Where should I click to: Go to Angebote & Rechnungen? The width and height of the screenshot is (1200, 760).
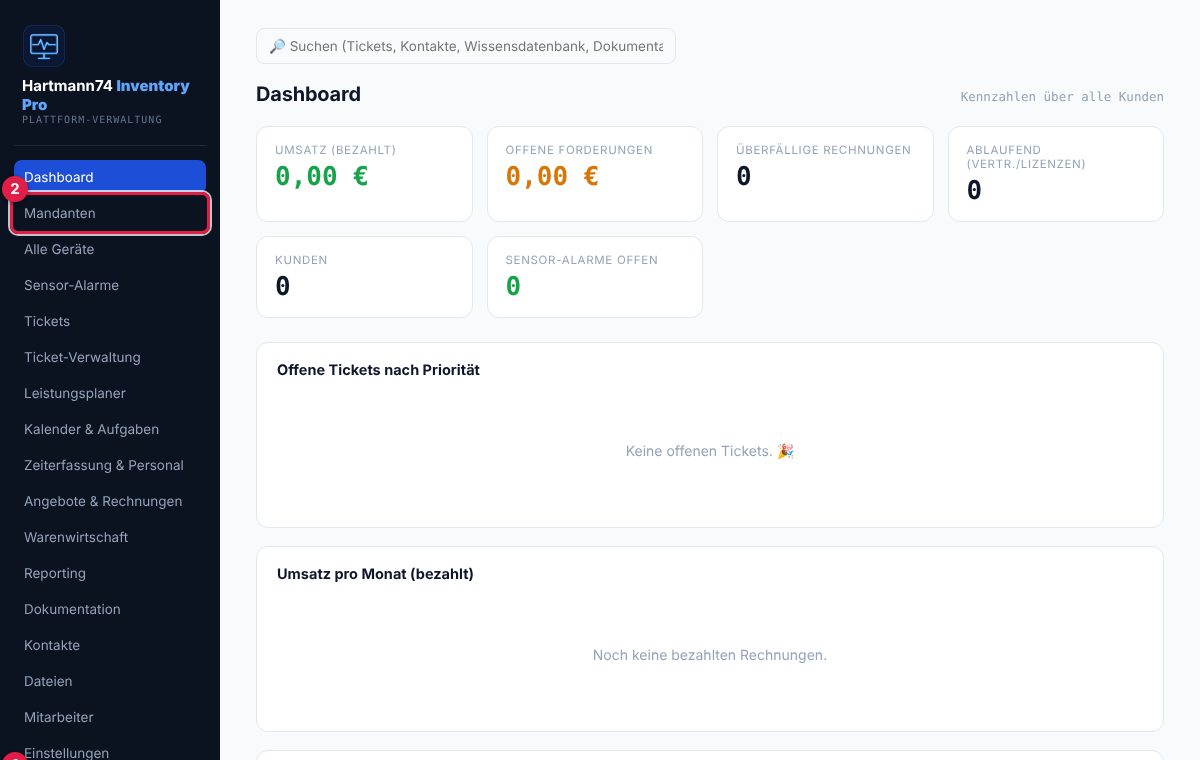[110, 501]
